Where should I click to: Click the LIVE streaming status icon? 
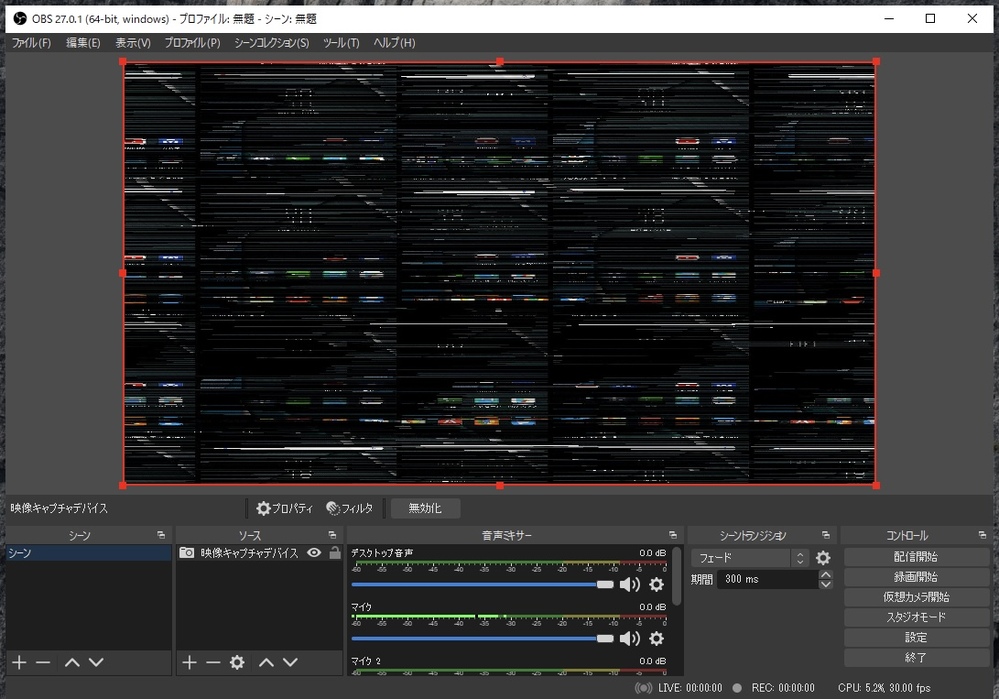(x=643, y=688)
